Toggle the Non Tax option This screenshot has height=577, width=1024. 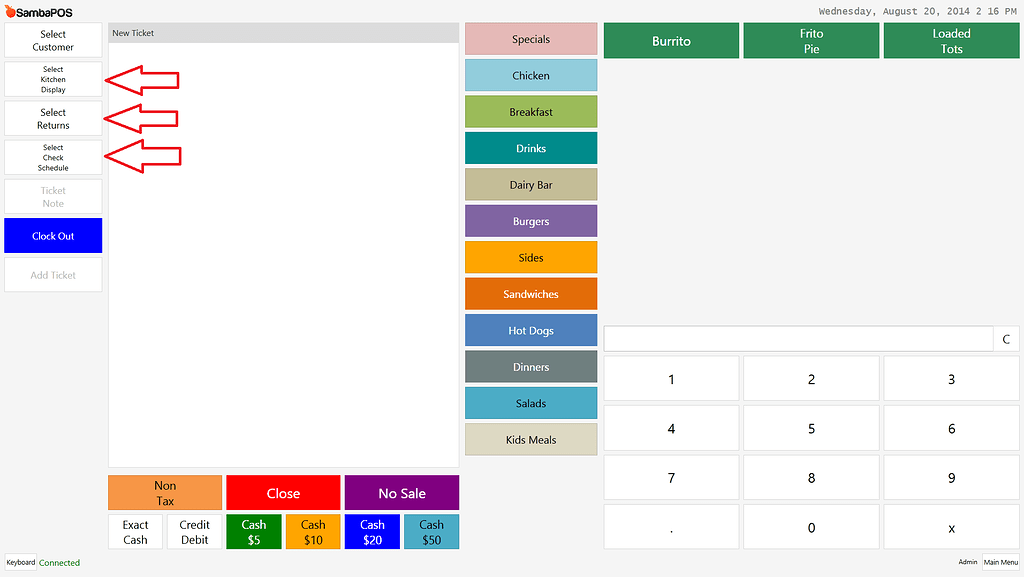164,492
